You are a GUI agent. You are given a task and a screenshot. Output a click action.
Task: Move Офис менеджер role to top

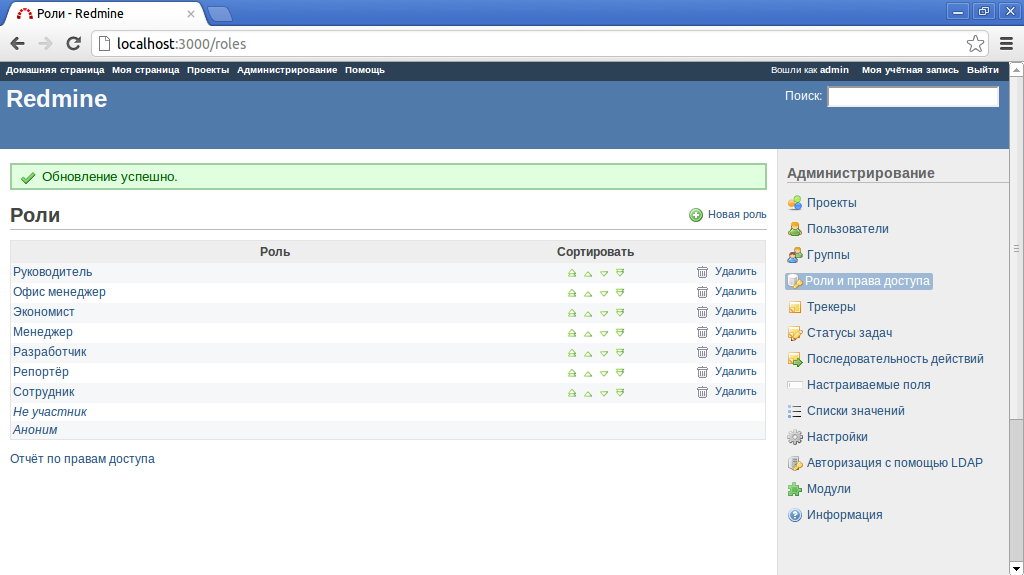(572, 293)
